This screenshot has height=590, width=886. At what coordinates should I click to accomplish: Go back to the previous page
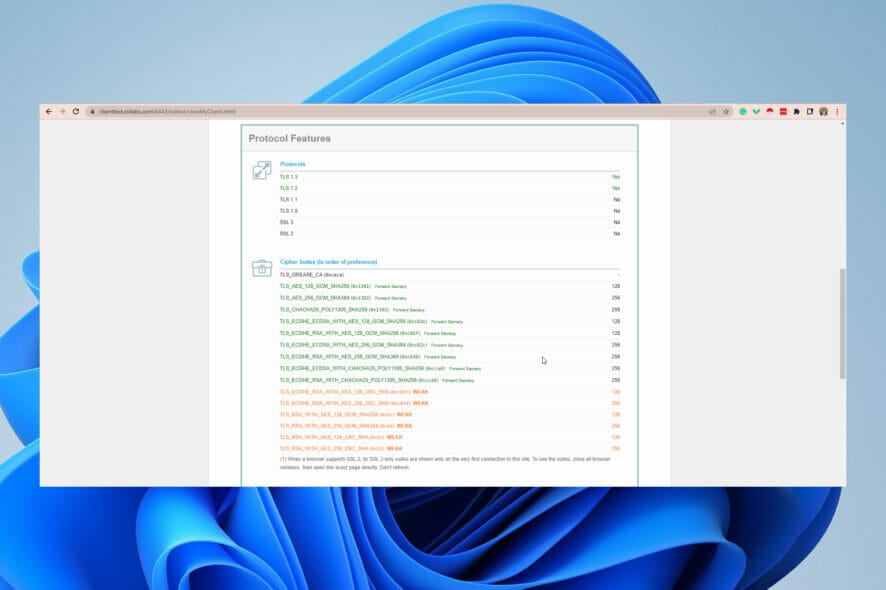tap(49, 112)
